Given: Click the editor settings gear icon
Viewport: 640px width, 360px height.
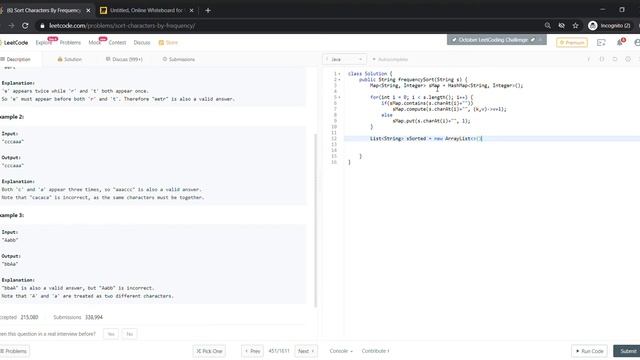Looking at the screenshot, I should click(628, 60).
